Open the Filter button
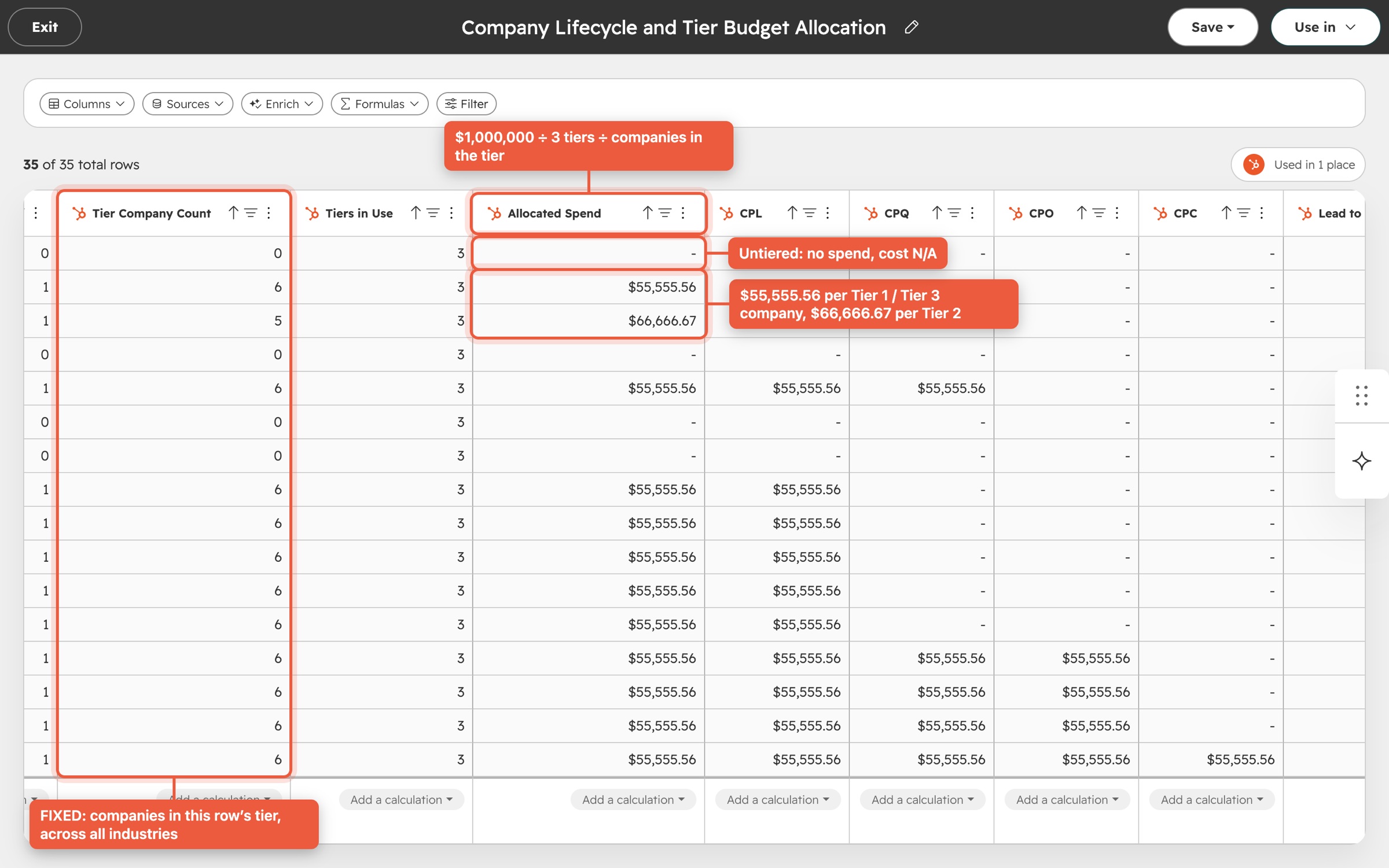 pyautogui.click(x=466, y=104)
